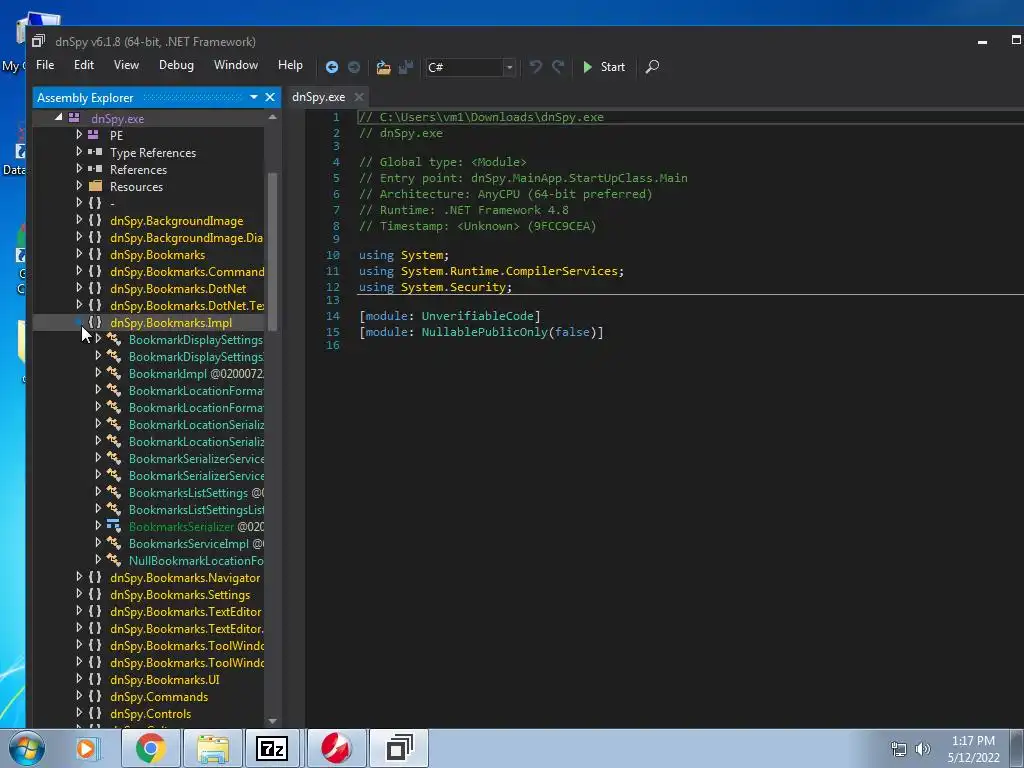Click the References node icon

click(95, 168)
